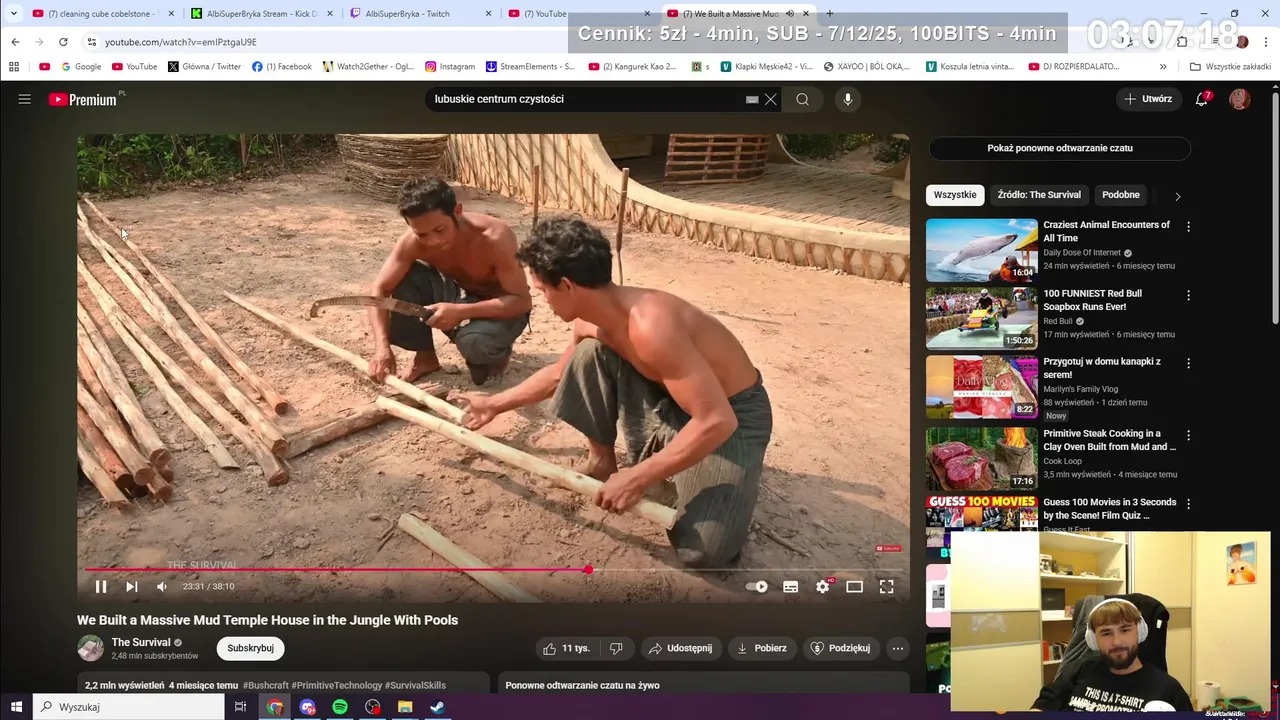Open Steam from the taskbar
The width and height of the screenshot is (1280, 720).
click(437, 707)
